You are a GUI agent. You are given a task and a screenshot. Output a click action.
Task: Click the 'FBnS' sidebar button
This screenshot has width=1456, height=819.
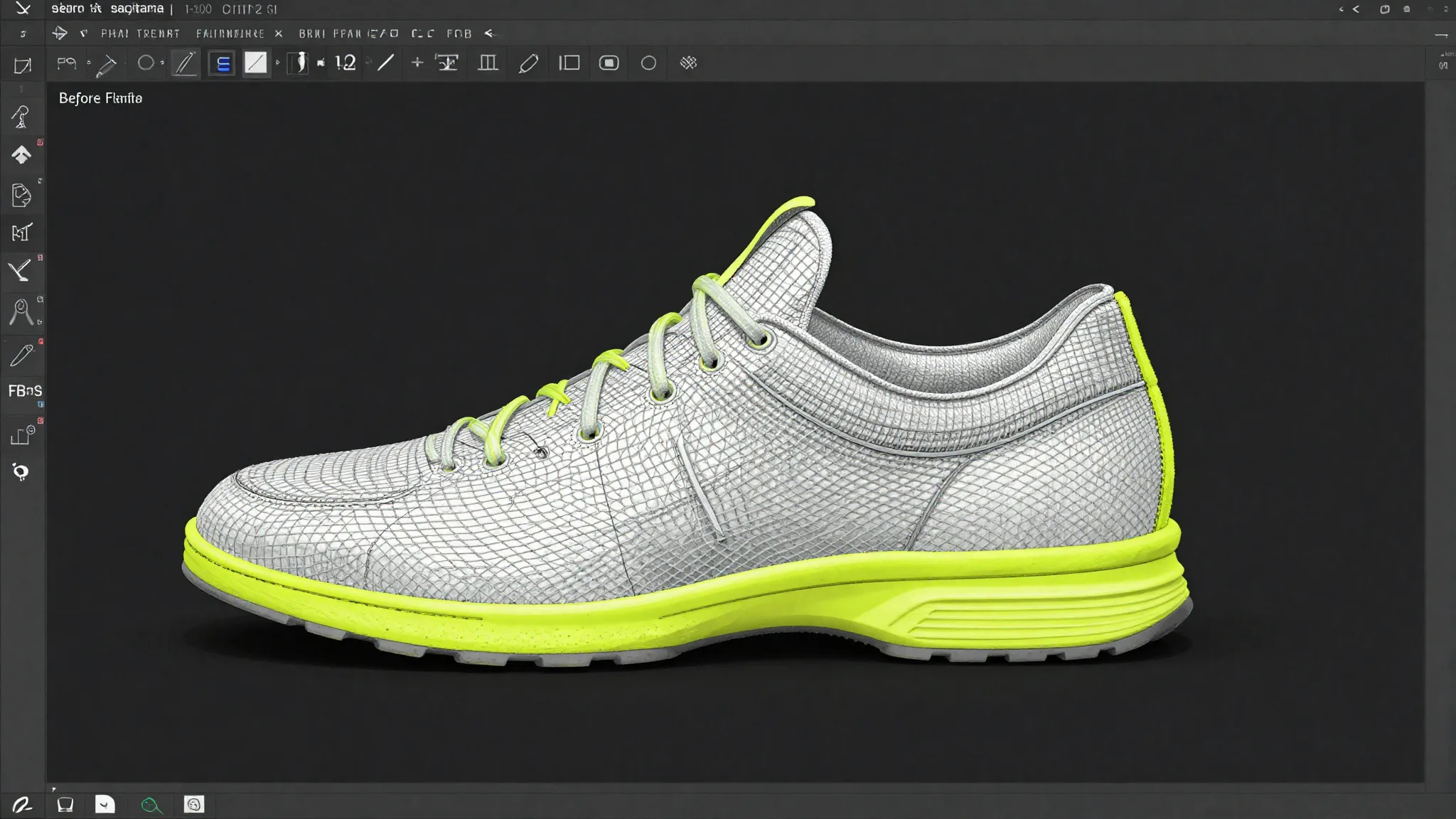[x=25, y=391]
